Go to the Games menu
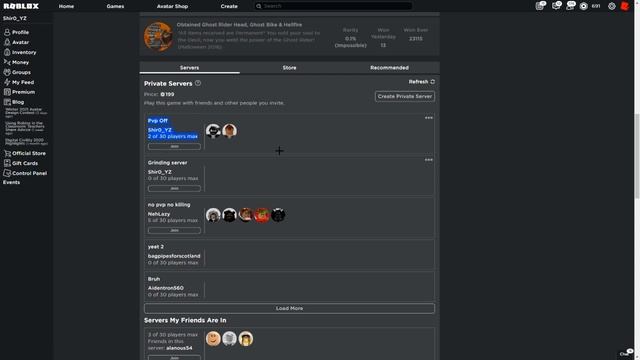Image resolution: width=640 pixels, height=360 pixels. click(x=115, y=6)
